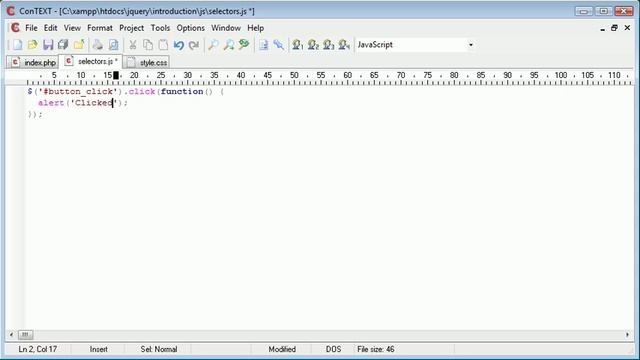Click the Copy icon

(148, 45)
